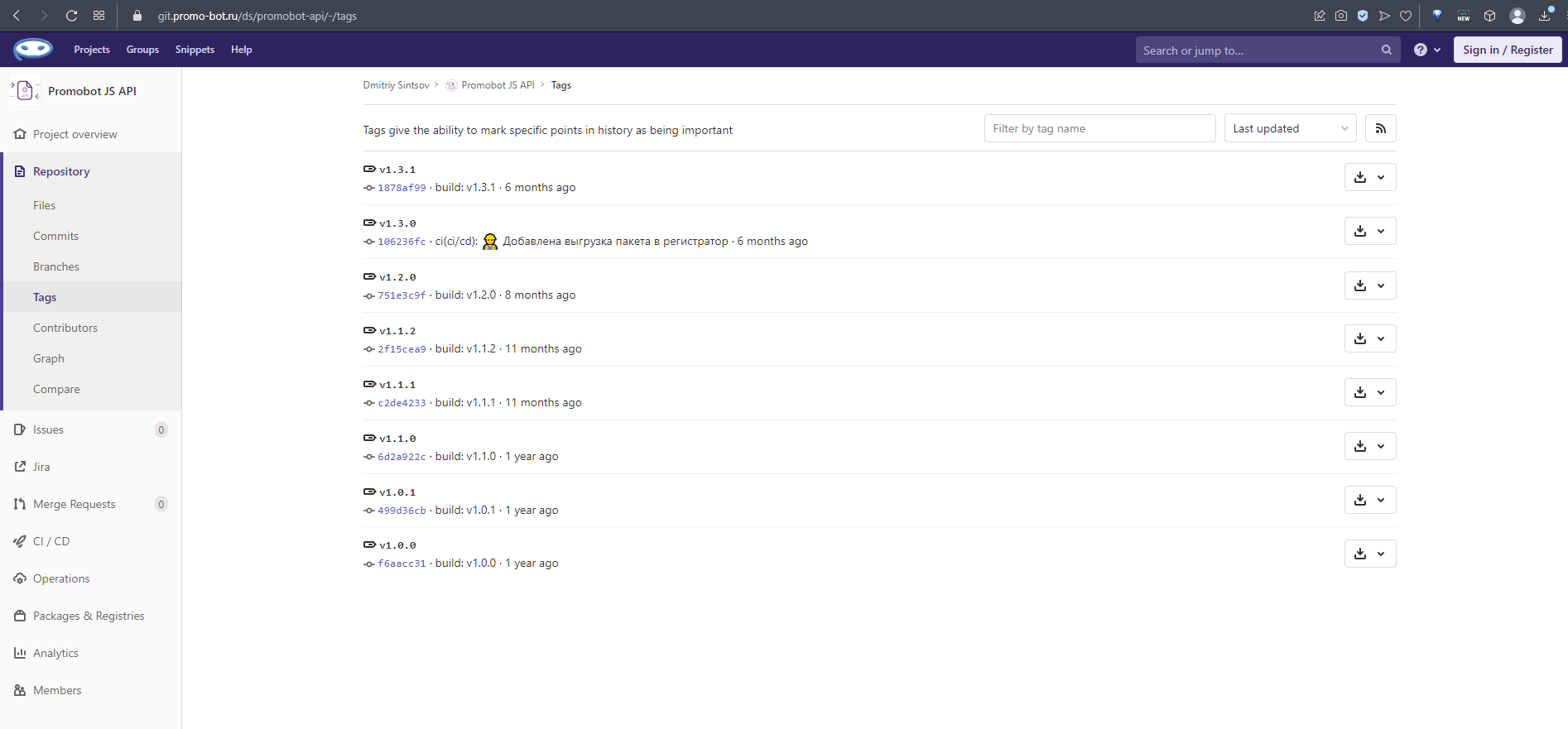
Task: Open commit 106236fc link
Action: pyautogui.click(x=402, y=242)
